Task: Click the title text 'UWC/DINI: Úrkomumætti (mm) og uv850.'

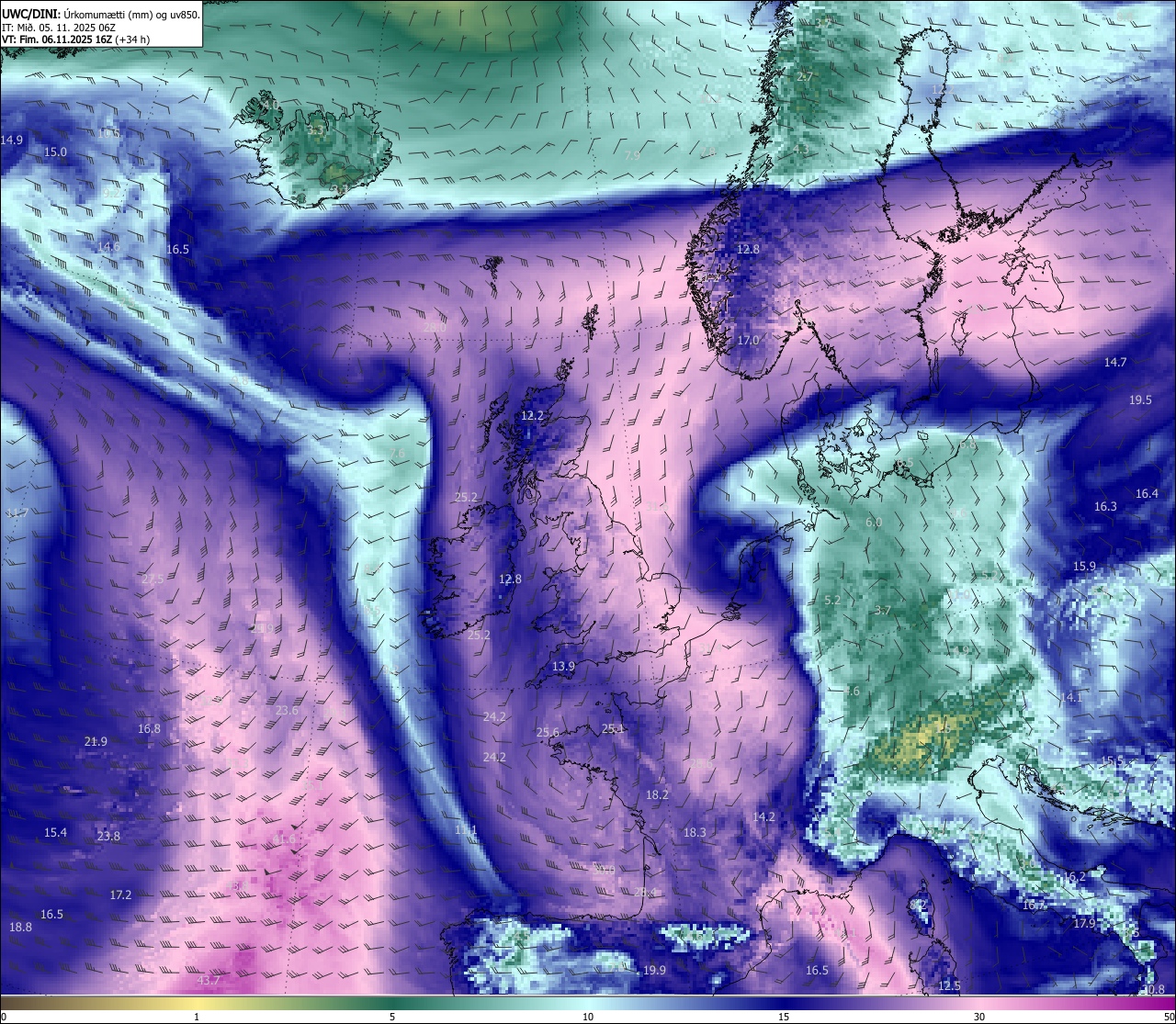Action: click(x=101, y=14)
